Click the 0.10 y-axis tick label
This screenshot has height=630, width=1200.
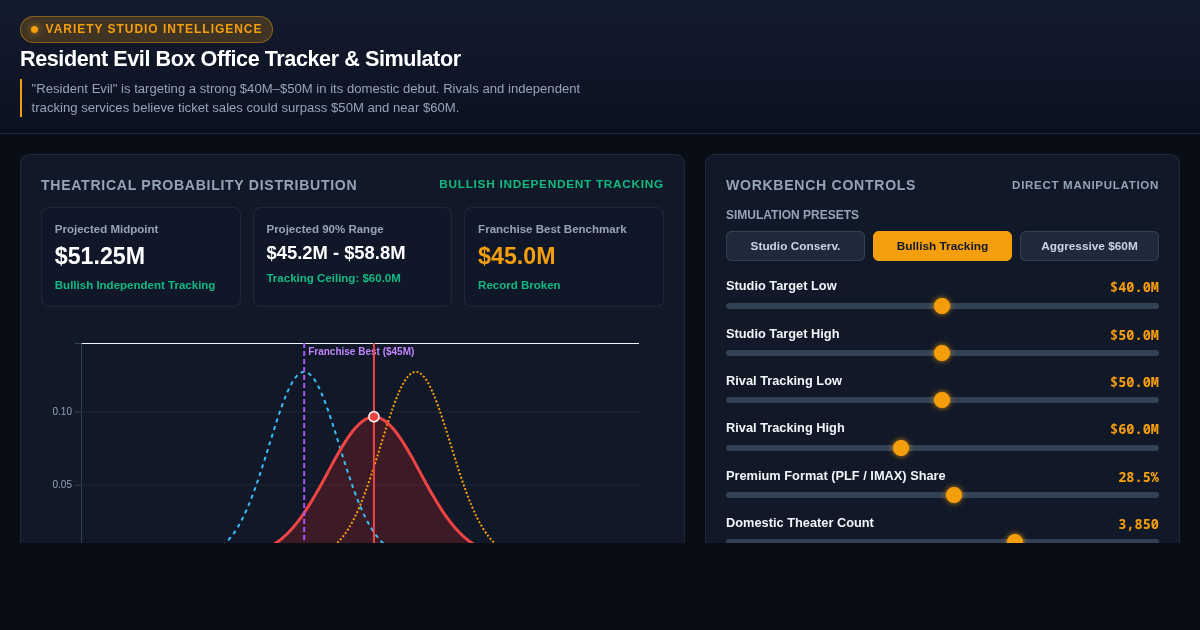point(62,412)
